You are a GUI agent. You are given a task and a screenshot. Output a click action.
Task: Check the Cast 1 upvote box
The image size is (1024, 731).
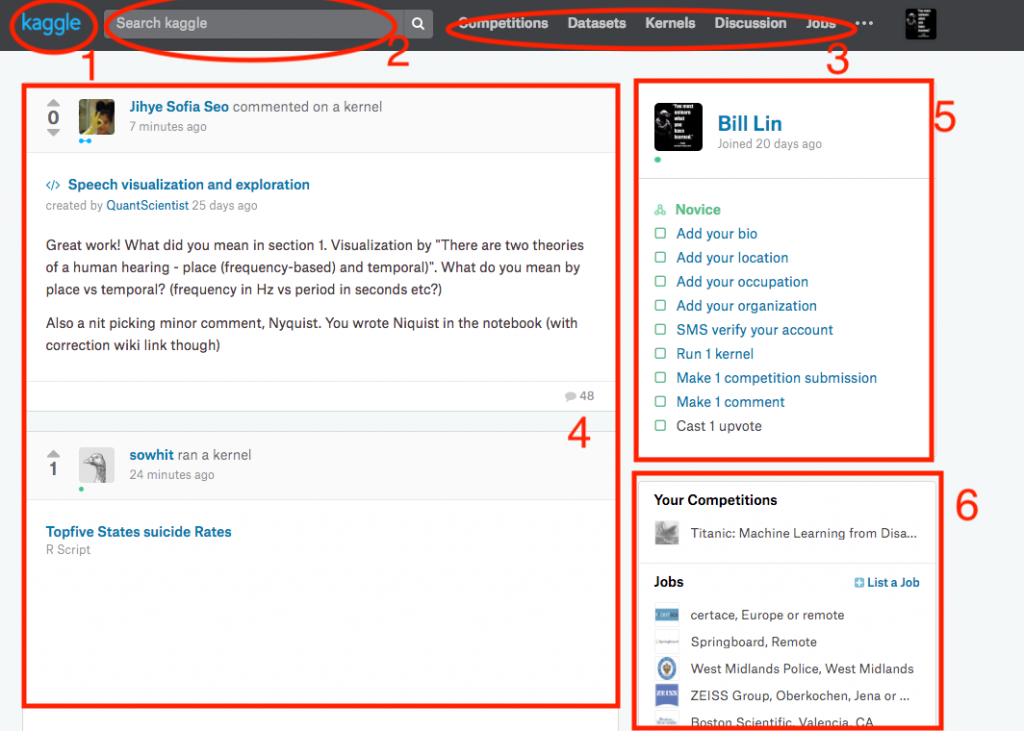pyautogui.click(x=660, y=426)
